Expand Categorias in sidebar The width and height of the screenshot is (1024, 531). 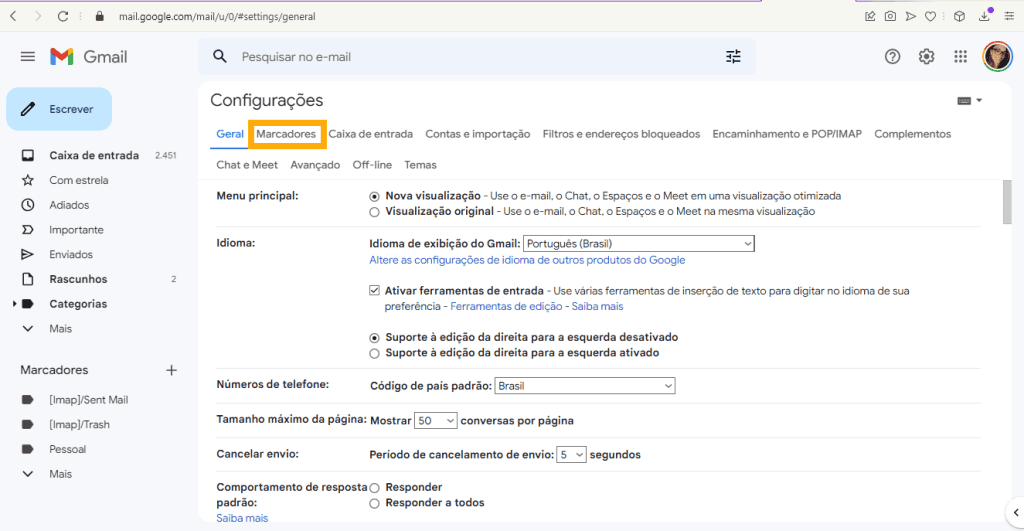coord(14,304)
